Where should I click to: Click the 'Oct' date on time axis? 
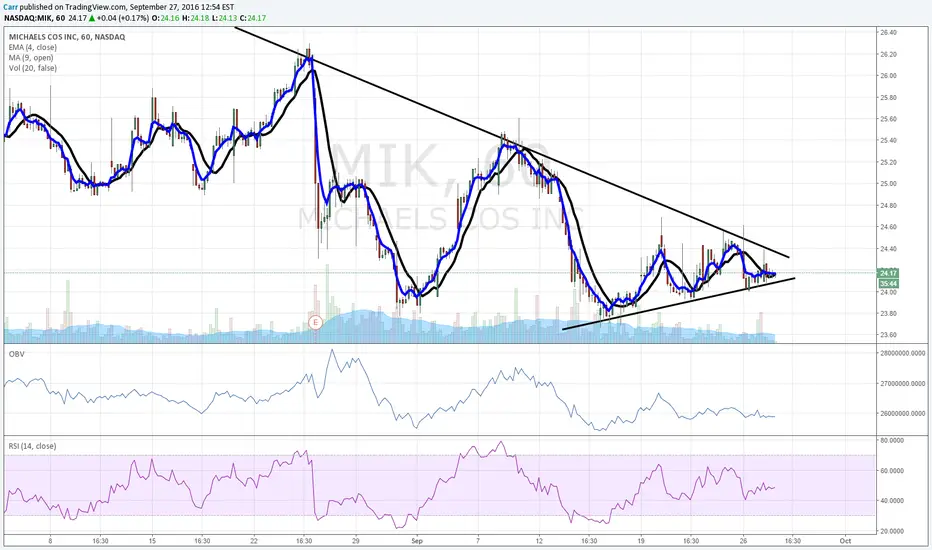click(x=845, y=541)
